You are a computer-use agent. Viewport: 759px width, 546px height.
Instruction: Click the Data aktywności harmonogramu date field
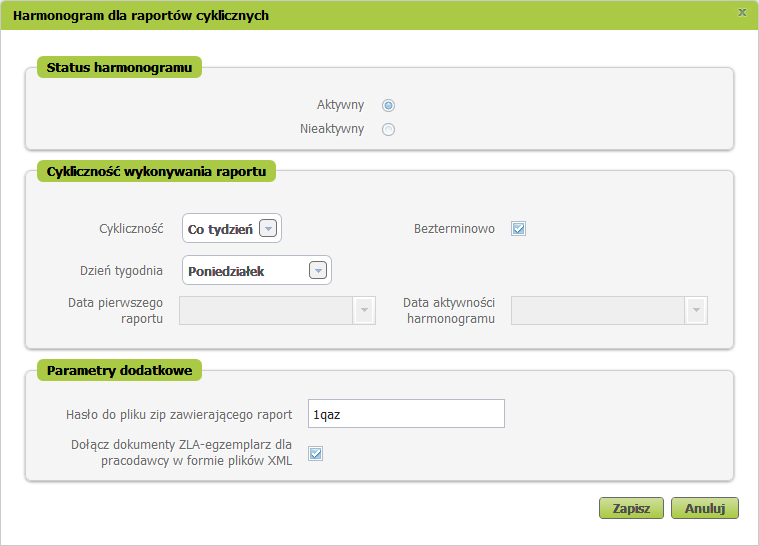[x=598, y=310]
